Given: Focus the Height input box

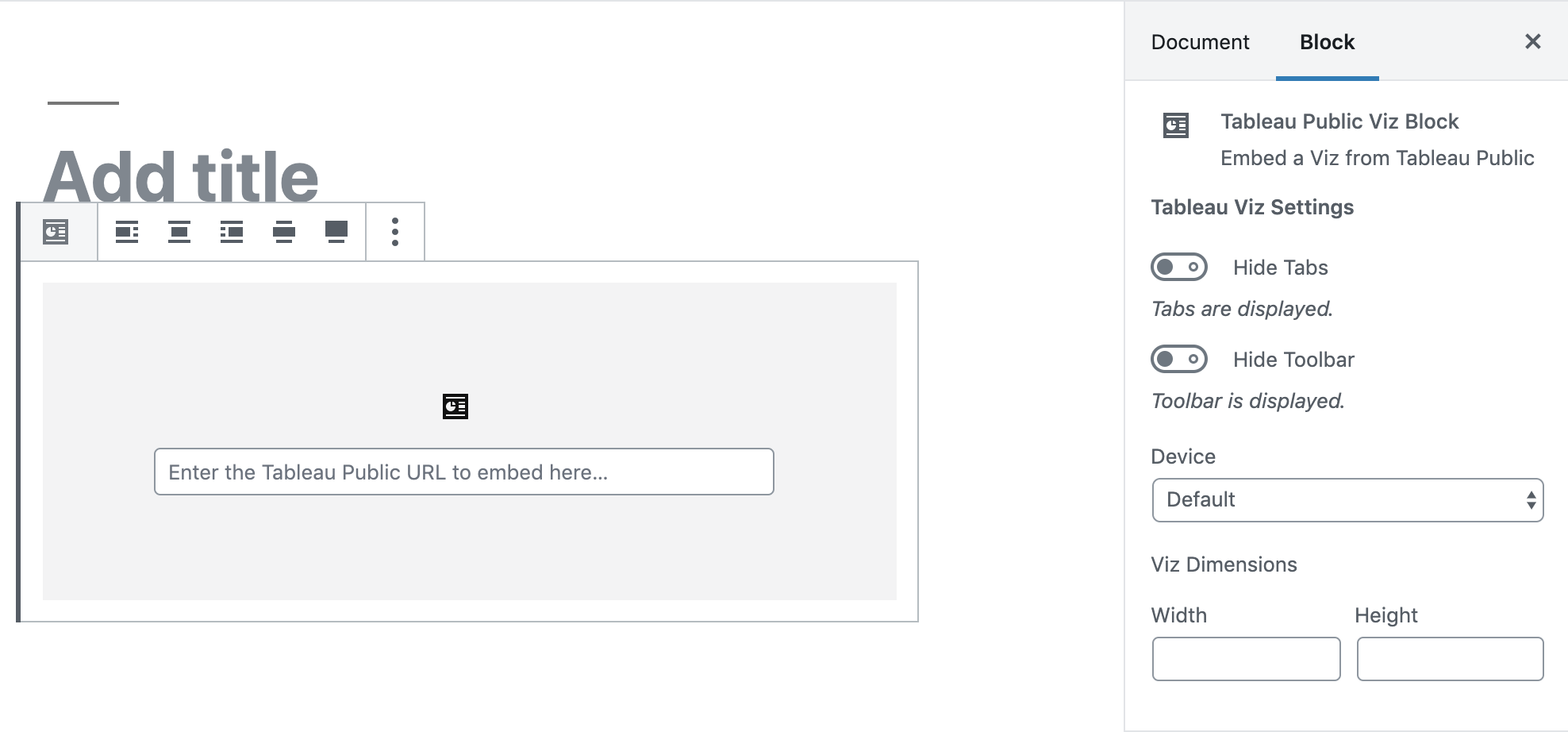Looking at the screenshot, I should click(1450, 659).
